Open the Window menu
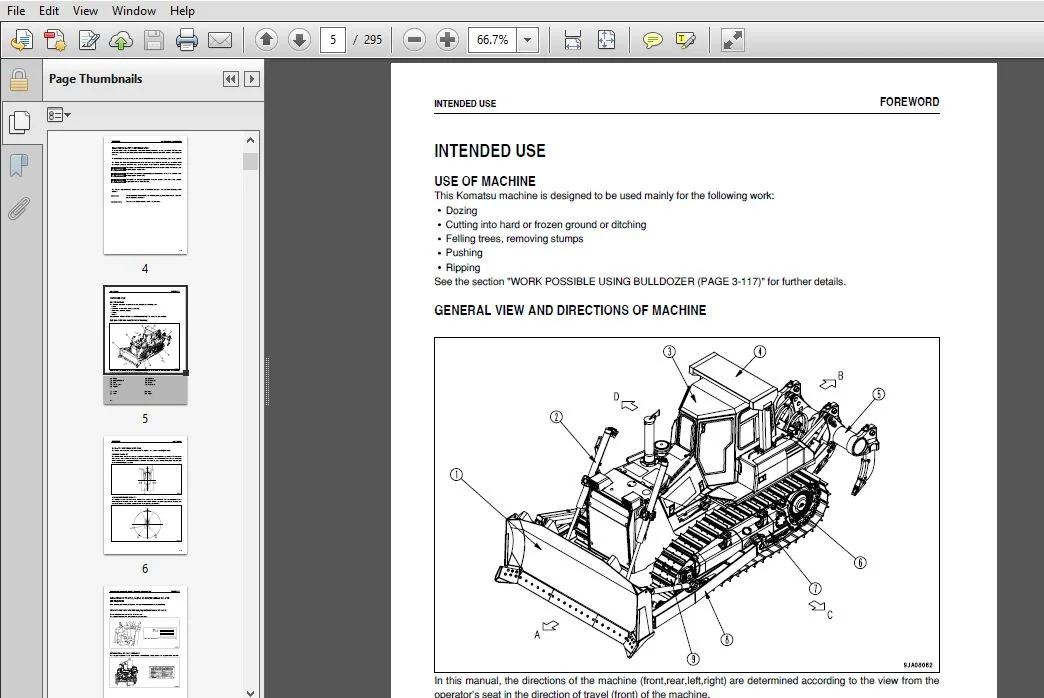The image size is (1044, 698). [134, 11]
